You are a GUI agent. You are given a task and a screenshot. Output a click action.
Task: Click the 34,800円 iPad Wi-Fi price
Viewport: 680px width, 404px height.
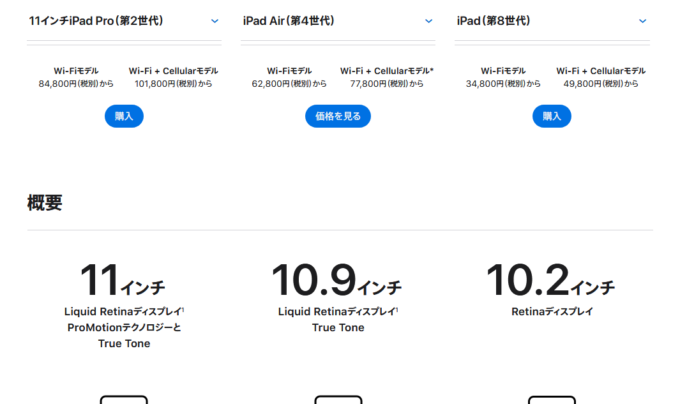tap(503, 84)
